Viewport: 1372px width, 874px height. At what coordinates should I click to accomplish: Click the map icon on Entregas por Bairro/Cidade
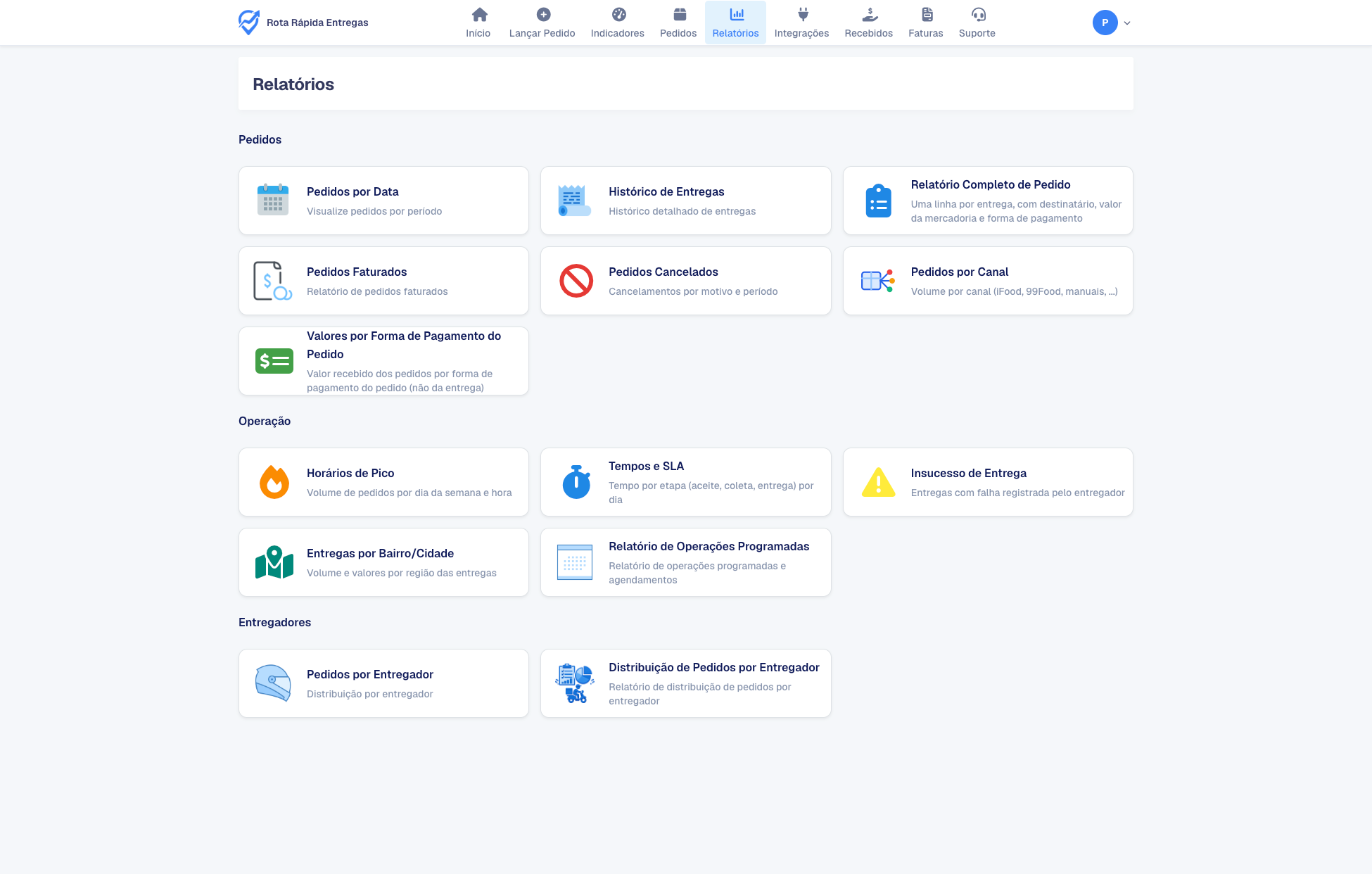tap(274, 562)
